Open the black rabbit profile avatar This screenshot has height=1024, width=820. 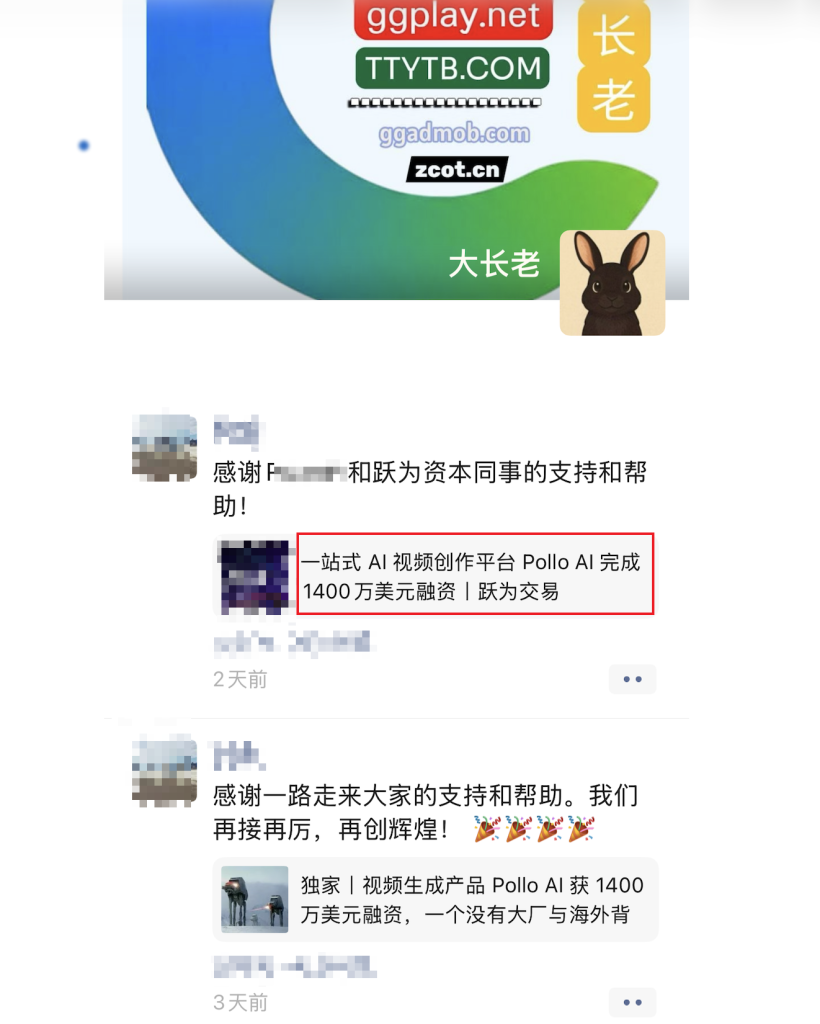pyautogui.click(x=612, y=283)
